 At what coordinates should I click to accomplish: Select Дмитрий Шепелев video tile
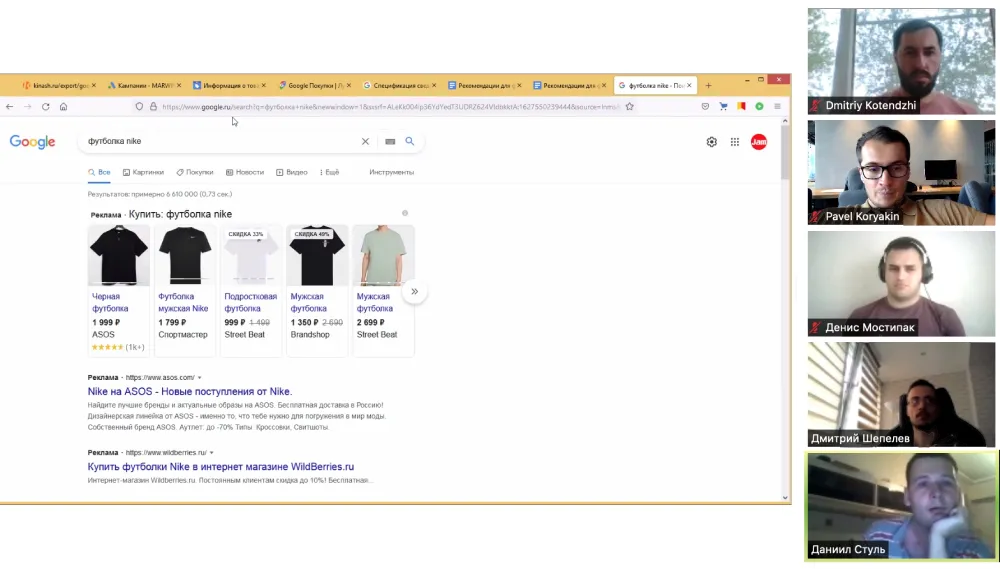[901, 394]
